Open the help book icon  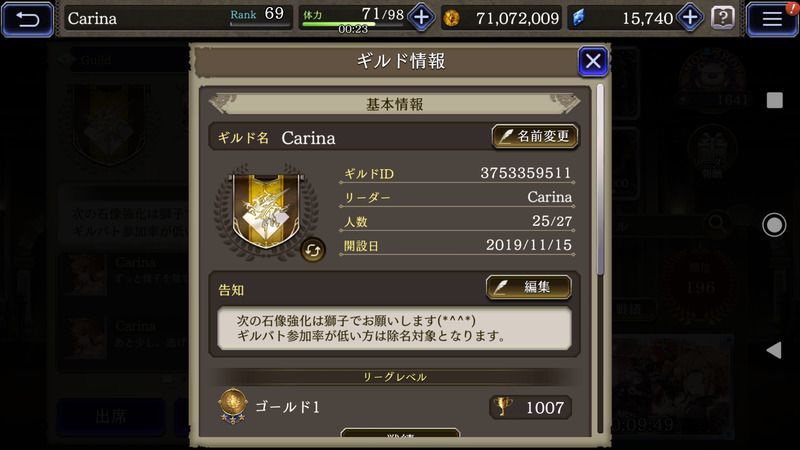[722, 18]
